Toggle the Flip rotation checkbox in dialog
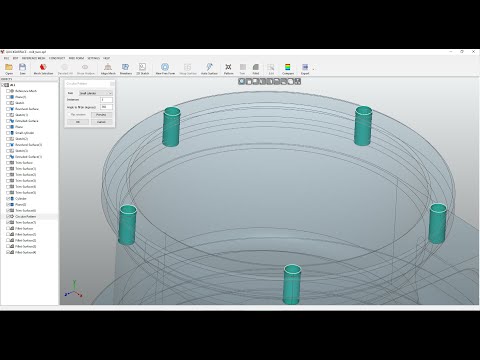 (x=69, y=114)
